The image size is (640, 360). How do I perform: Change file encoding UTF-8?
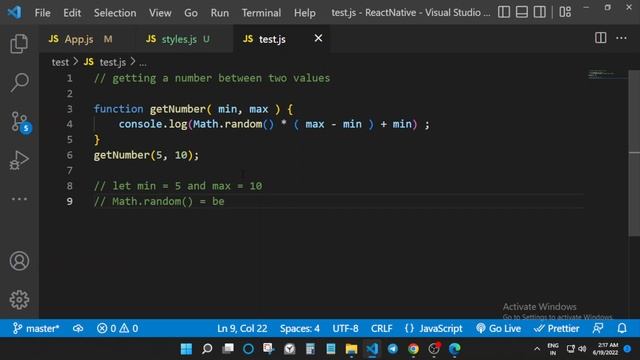[x=345, y=329]
